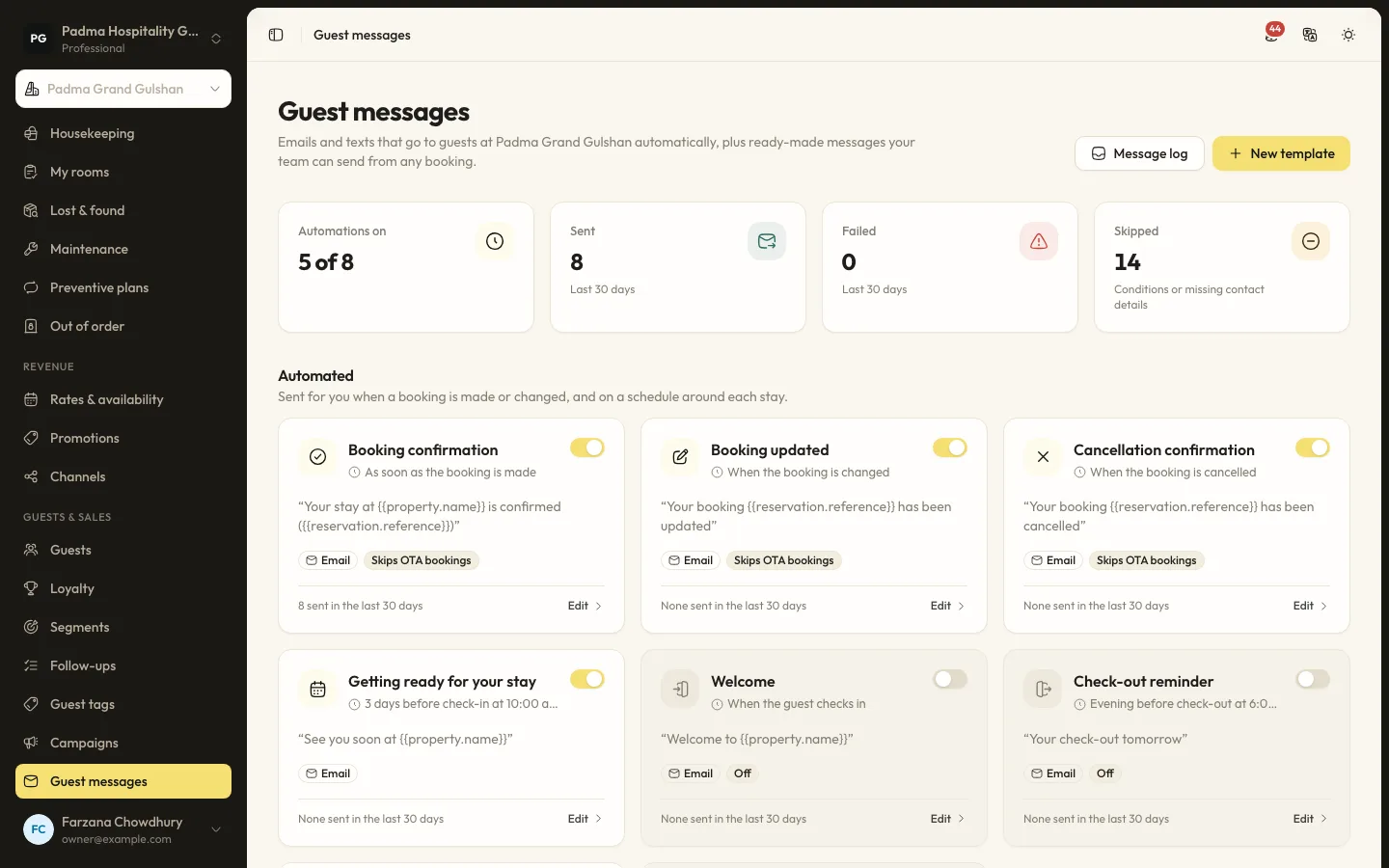Click the Lost & found sidebar icon
This screenshot has height=868, width=1389.
(x=31, y=210)
